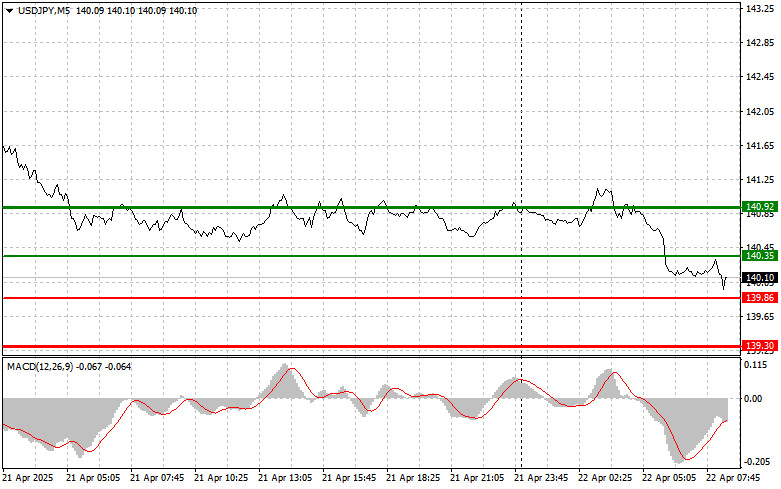Select the current price label 140.10
This screenshot has height=489, width=781.
pyautogui.click(x=760, y=277)
